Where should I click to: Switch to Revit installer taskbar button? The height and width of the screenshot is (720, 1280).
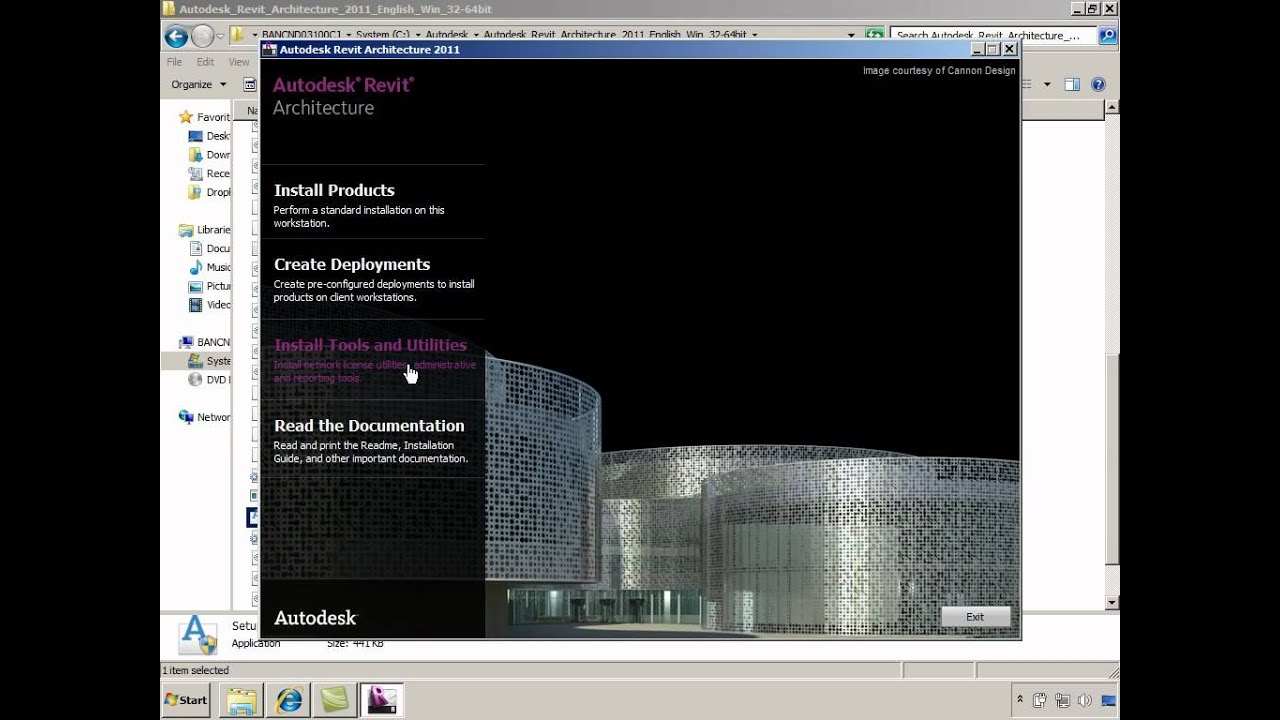click(x=380, y=700)
